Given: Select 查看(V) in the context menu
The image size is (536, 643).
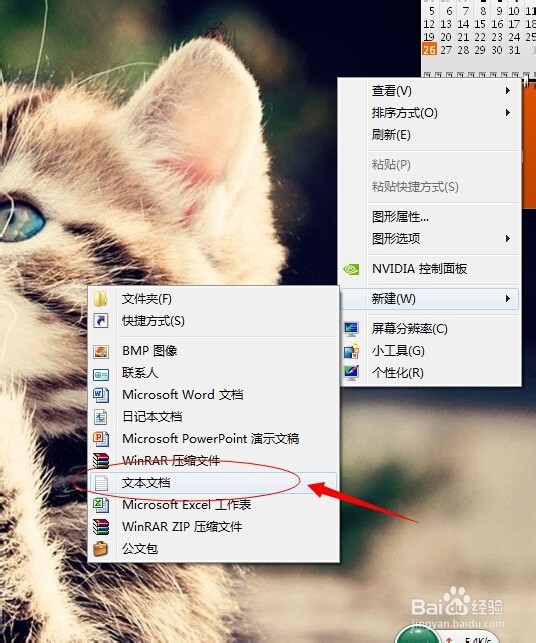Looking at the screenshot, I should click(x=429, y=91).
